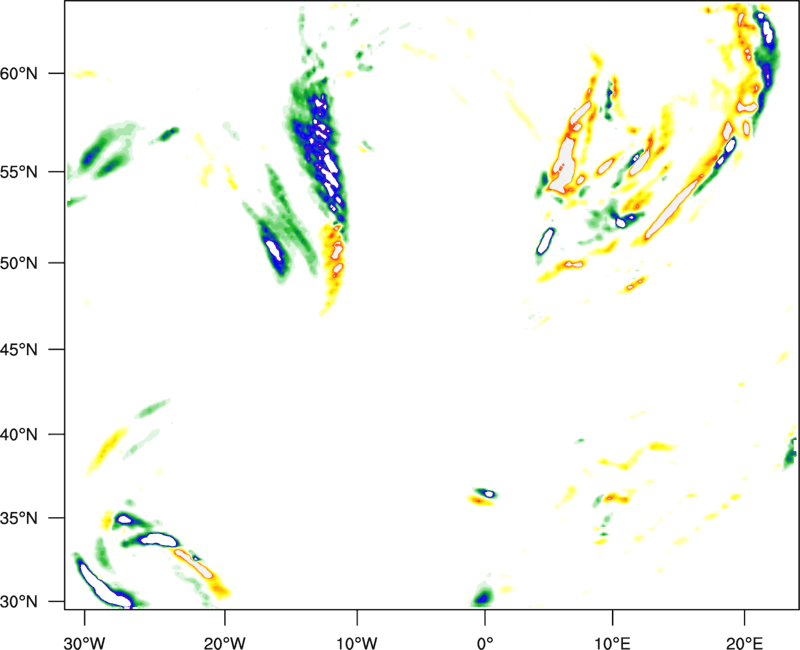
Task: Click the 20°W longitude label
Action: pyautogui.click(x=225, y=643)
